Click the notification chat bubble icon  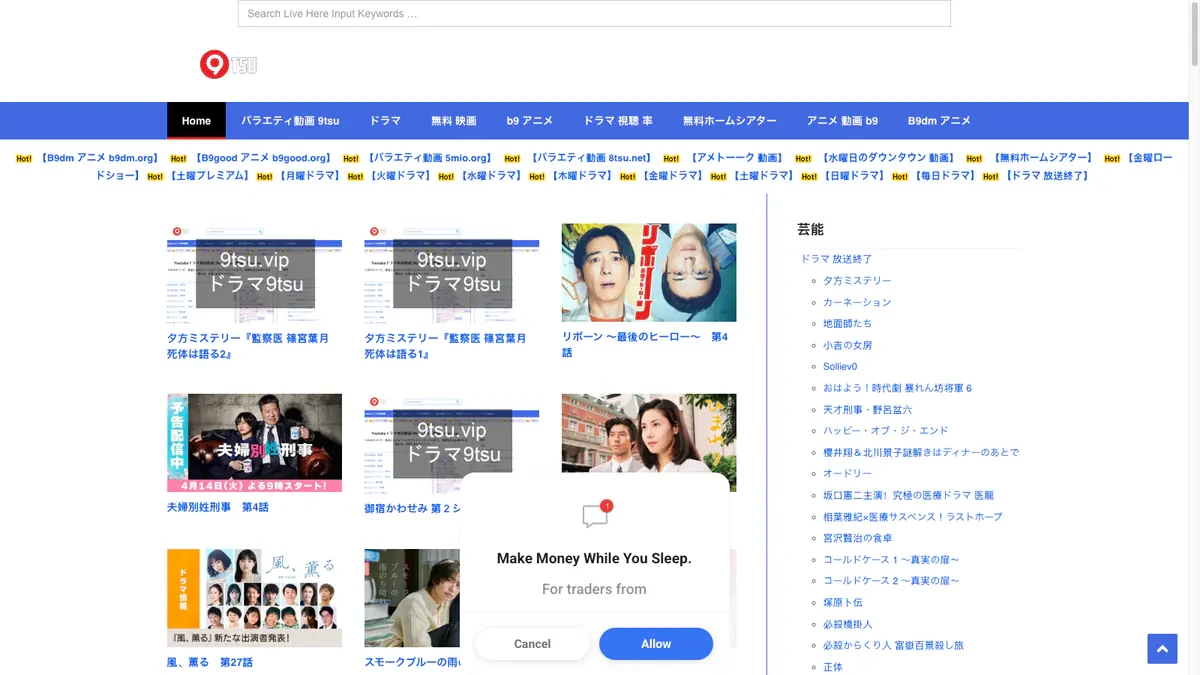coord(596,514)
